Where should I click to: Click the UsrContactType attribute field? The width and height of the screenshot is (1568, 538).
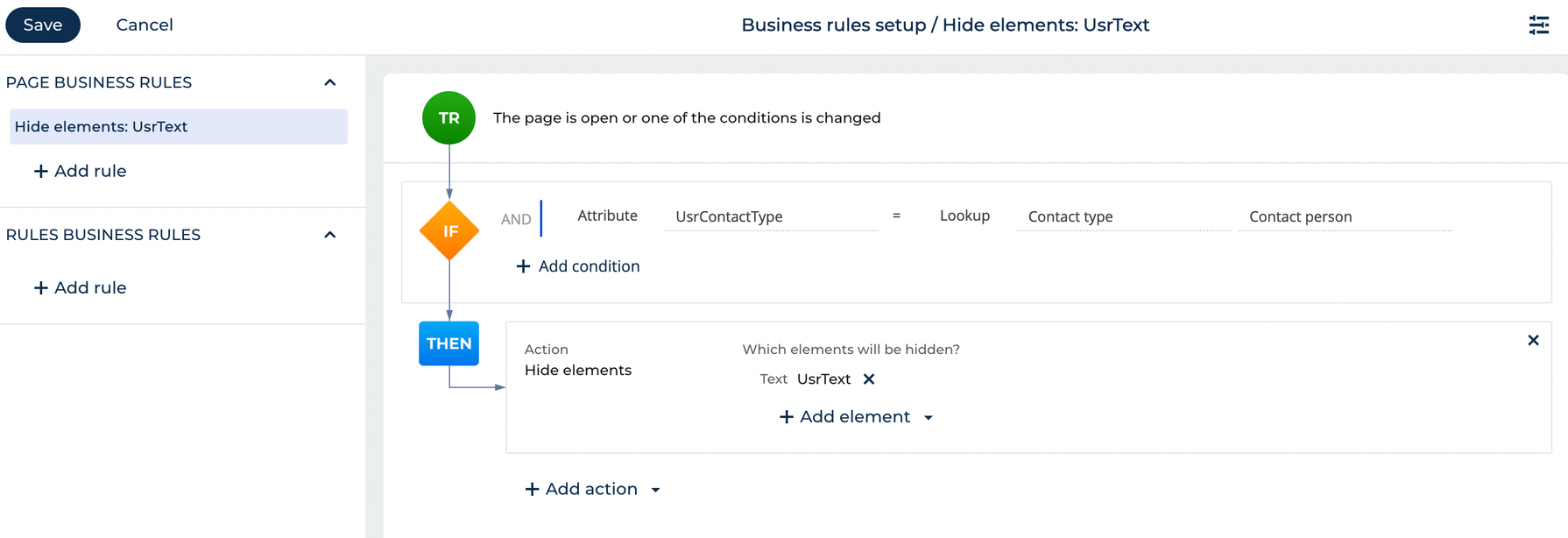coord(771,216)
